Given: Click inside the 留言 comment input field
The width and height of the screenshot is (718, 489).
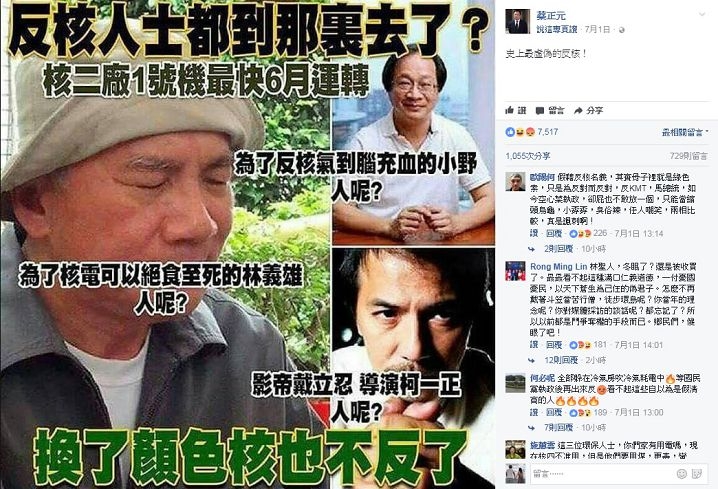Looking at the screenshot, I should point(603,473).
